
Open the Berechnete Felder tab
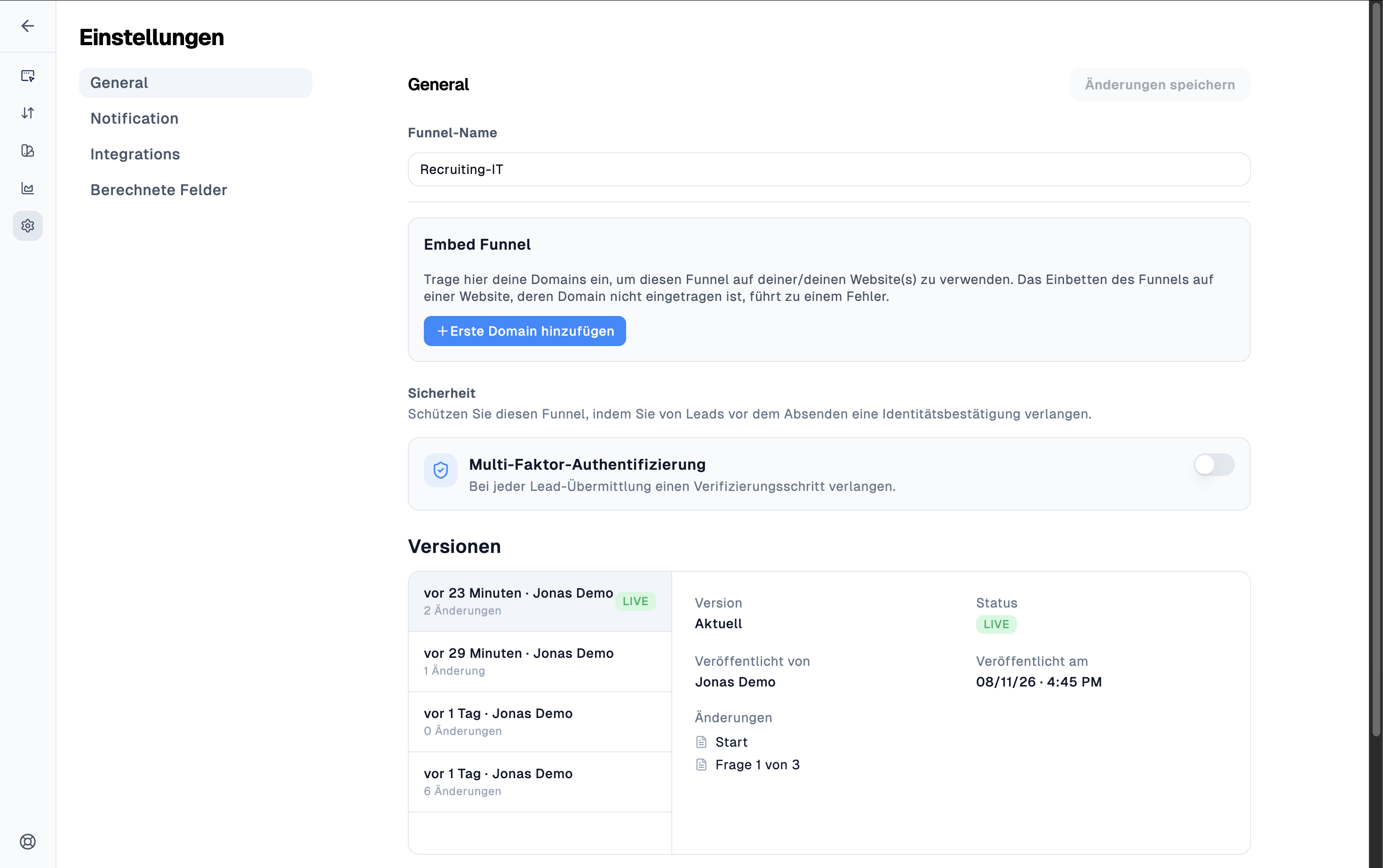(195, 190)
